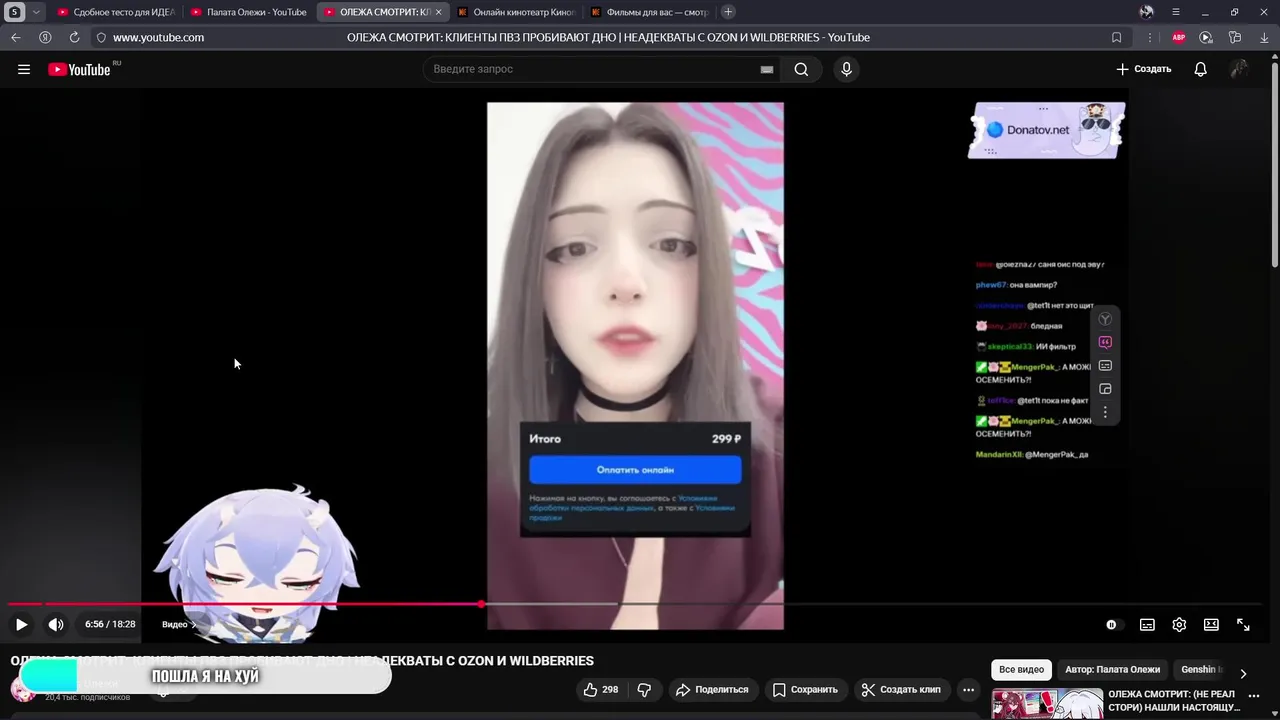Open side panel three-dot menu
Image resolution: width=1280 pixels, height=720 pixels.
click(1105, 412)
